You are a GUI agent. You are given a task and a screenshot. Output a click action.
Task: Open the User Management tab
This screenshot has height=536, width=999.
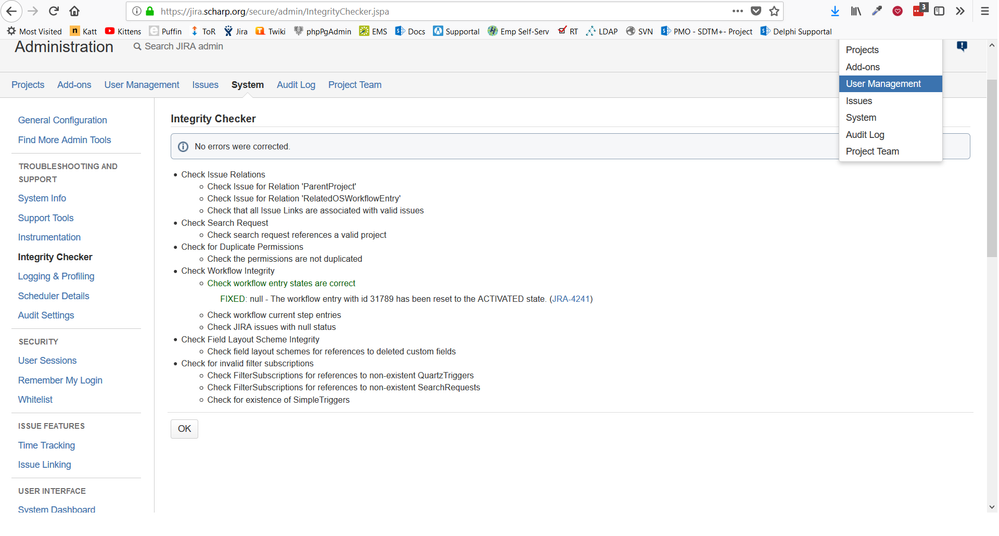tap(141, 85)
